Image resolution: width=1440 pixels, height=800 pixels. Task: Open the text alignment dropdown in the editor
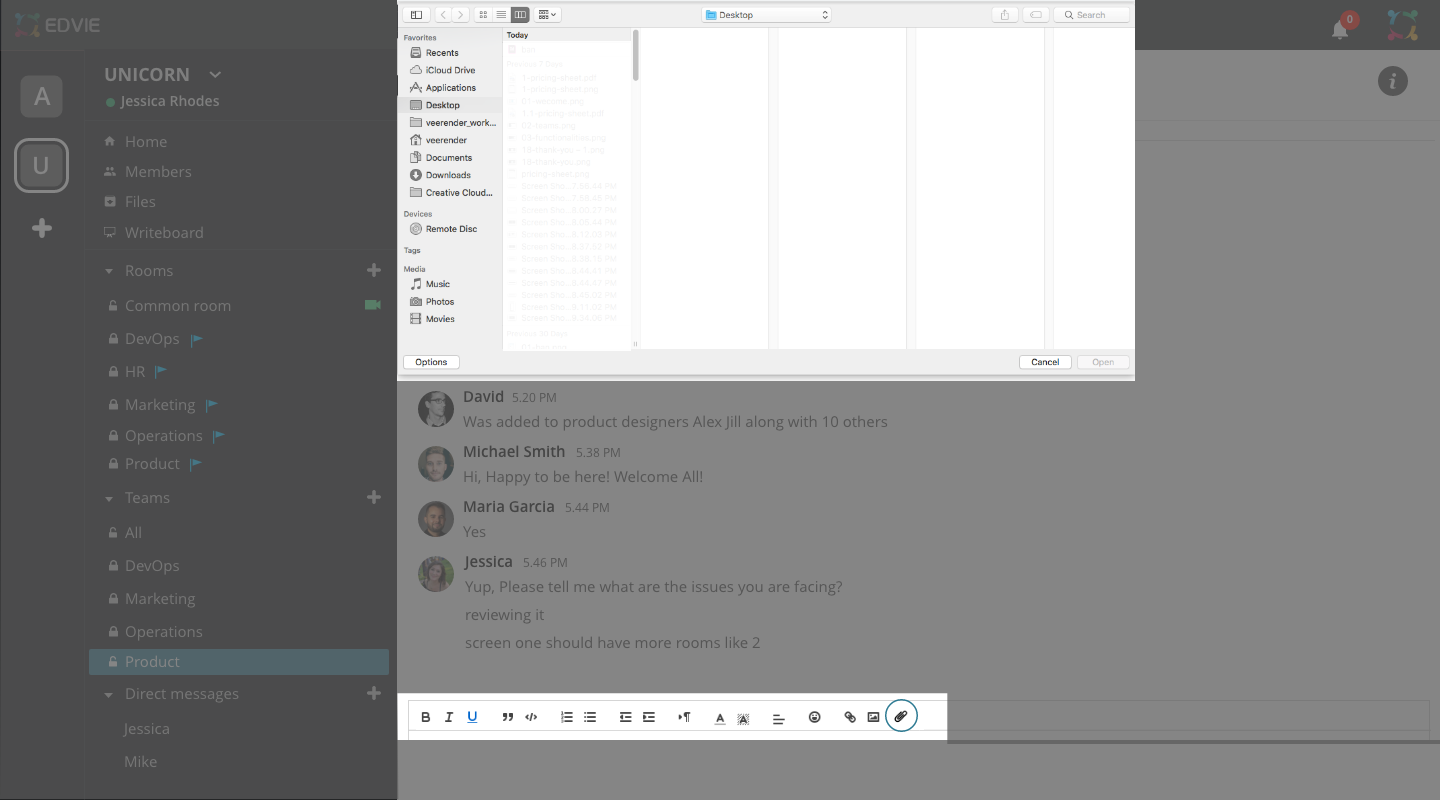click(778, 718)
